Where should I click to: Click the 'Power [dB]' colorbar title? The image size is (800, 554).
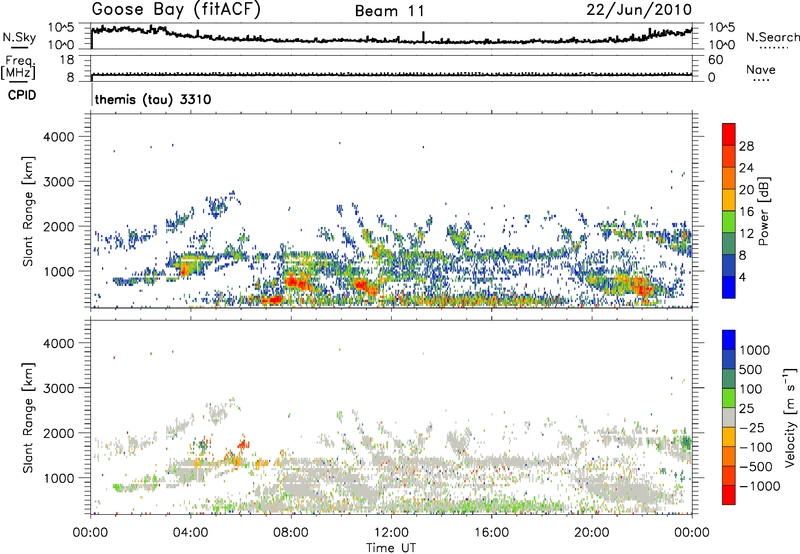[763, 211]
